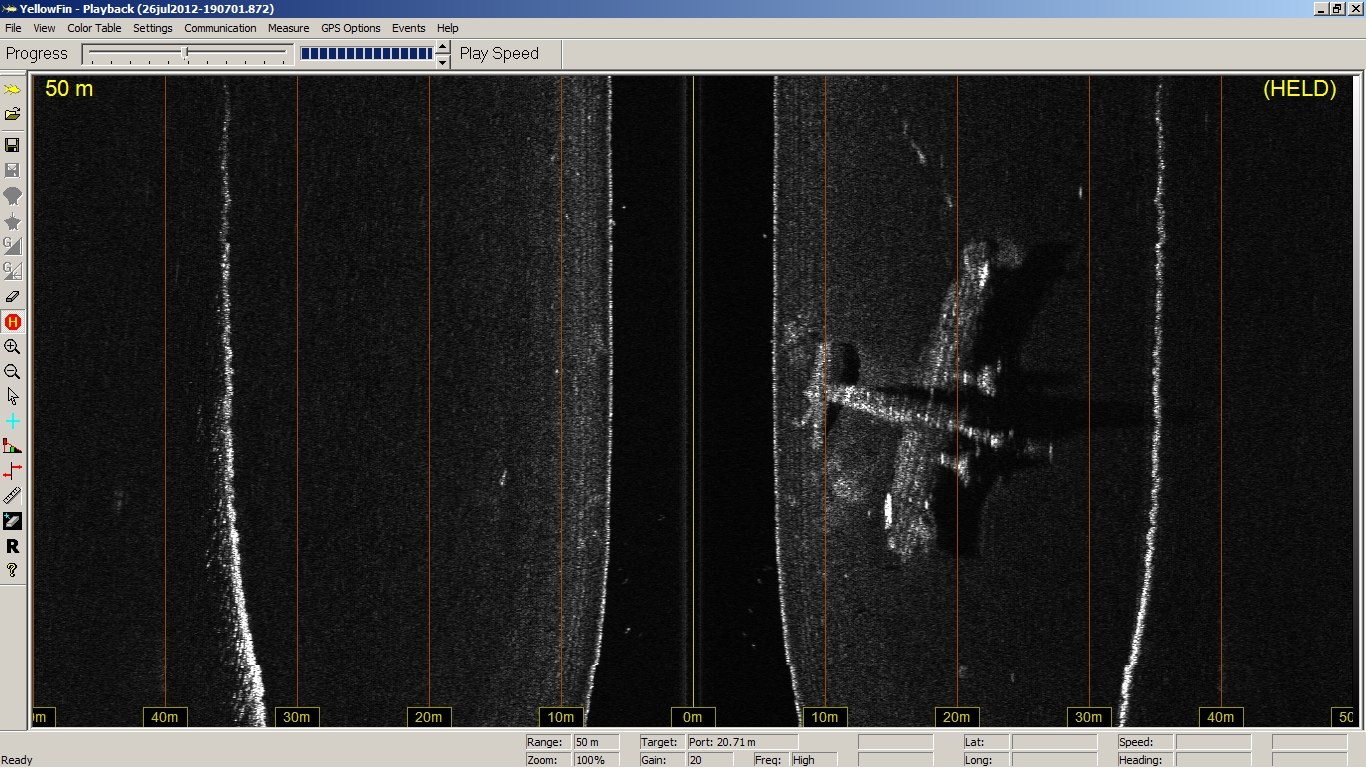Open the GPS Options menu
Image resolution: width=1366 pixels, height=768 pixels.
350,28
